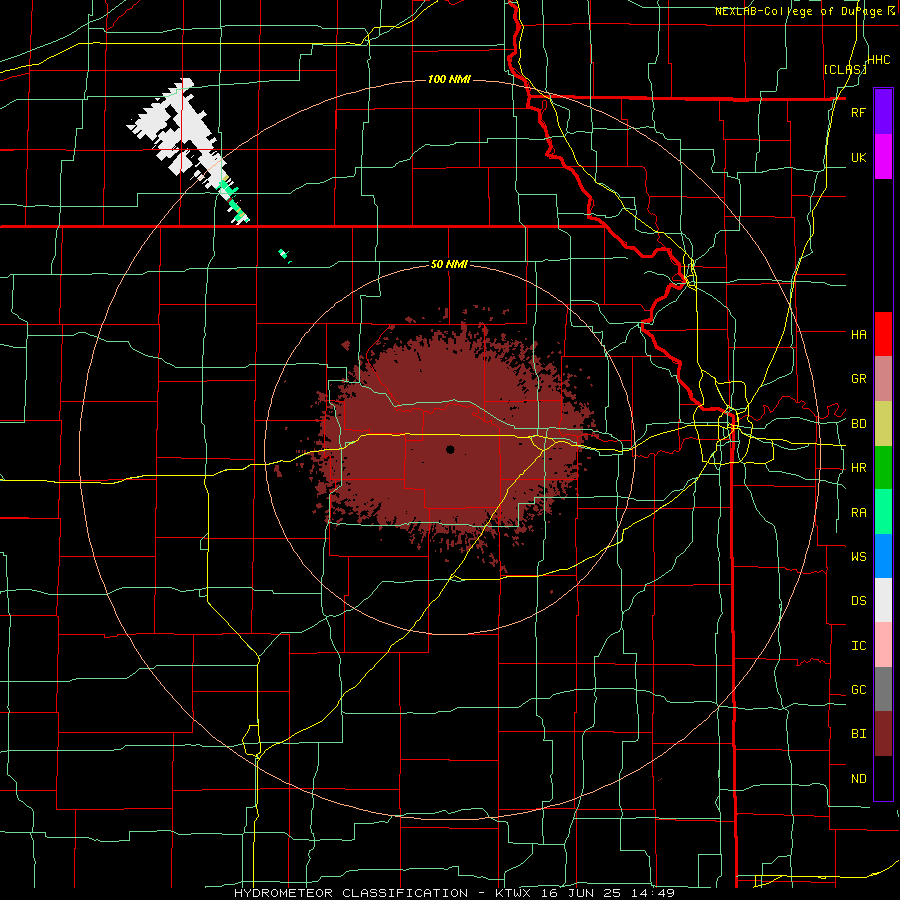The height and width of the screenshot is (900, 900).
Task: Click the 50 NMI range ring label
Action: tap(449, 264)
